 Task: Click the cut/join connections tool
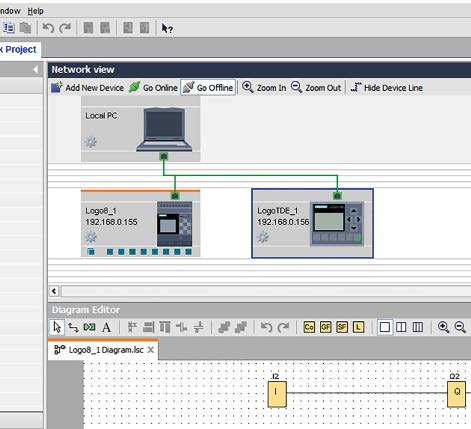click(x=89, y=327)
